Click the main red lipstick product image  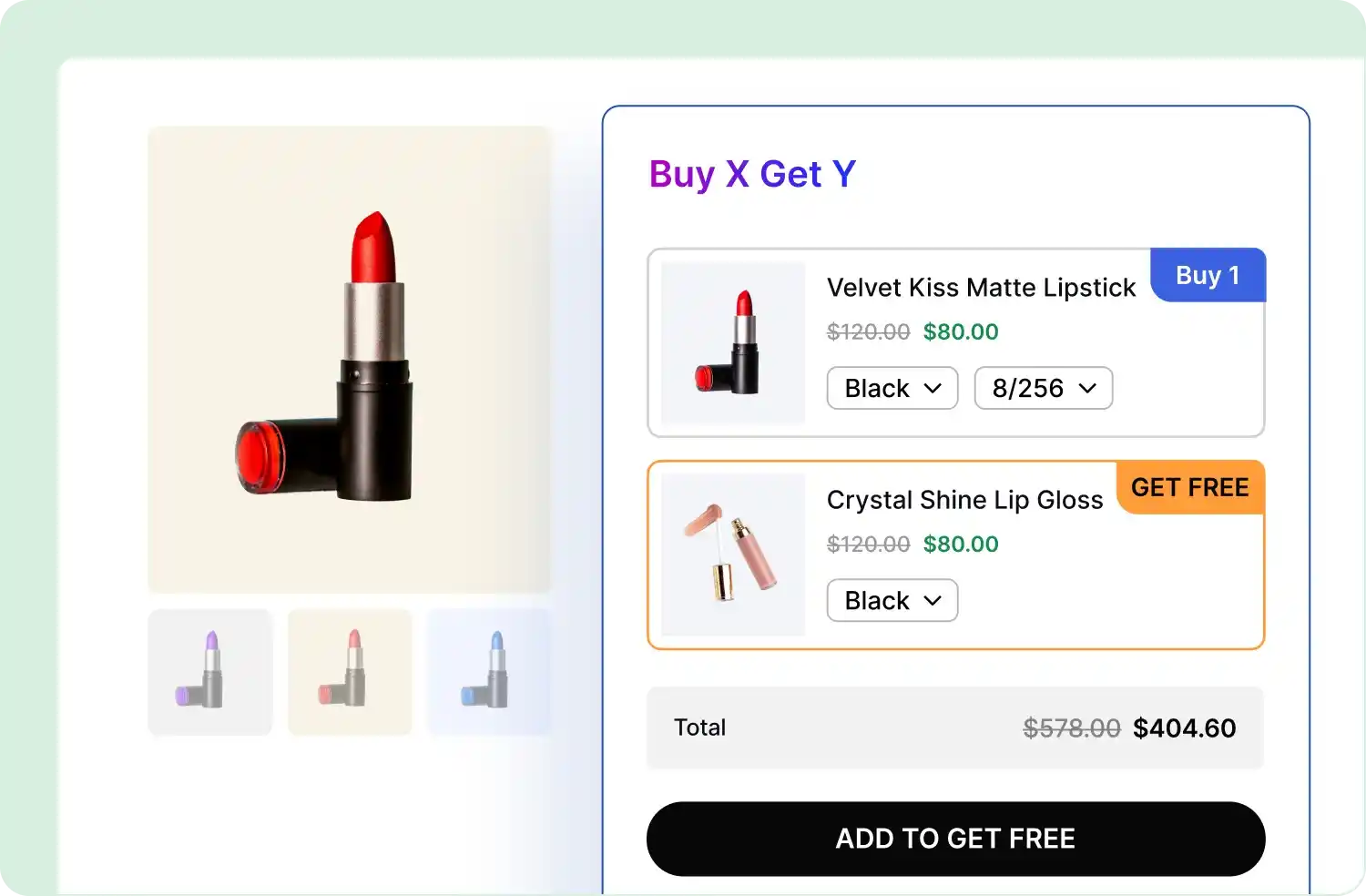click(x=349, y=358)
